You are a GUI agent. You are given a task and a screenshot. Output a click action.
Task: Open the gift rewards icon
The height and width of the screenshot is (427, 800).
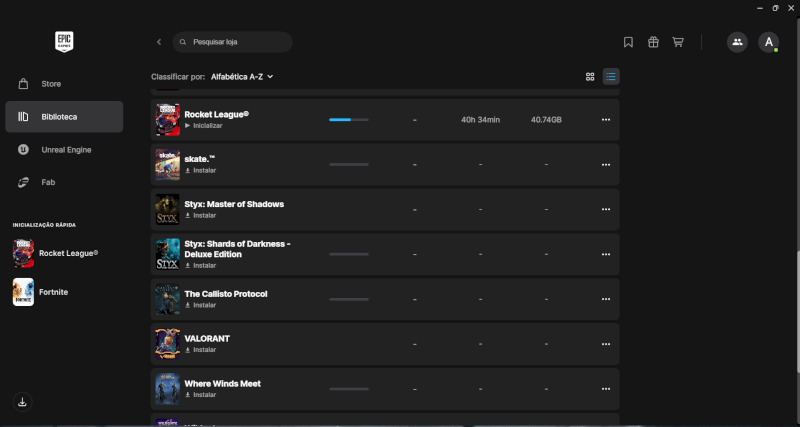653,42
